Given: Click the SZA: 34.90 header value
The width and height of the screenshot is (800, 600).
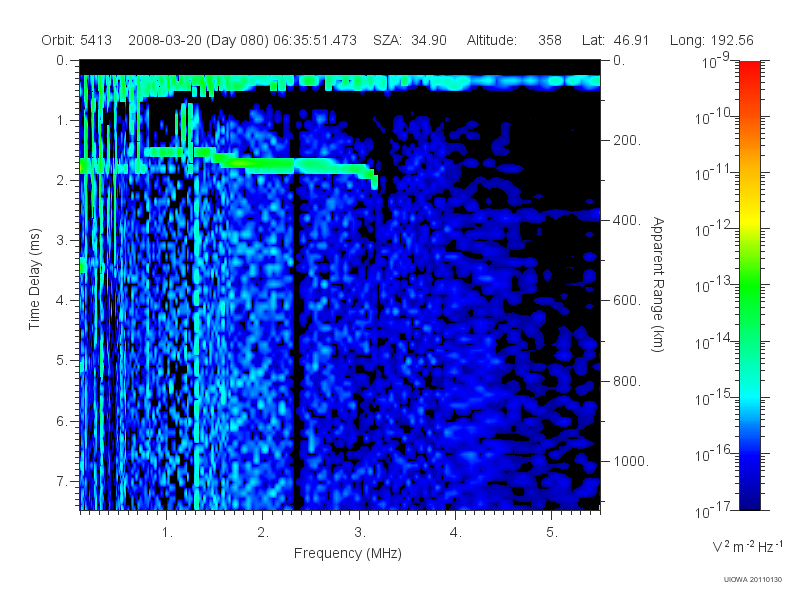Looking at the screenshot, I should (410, 40).
